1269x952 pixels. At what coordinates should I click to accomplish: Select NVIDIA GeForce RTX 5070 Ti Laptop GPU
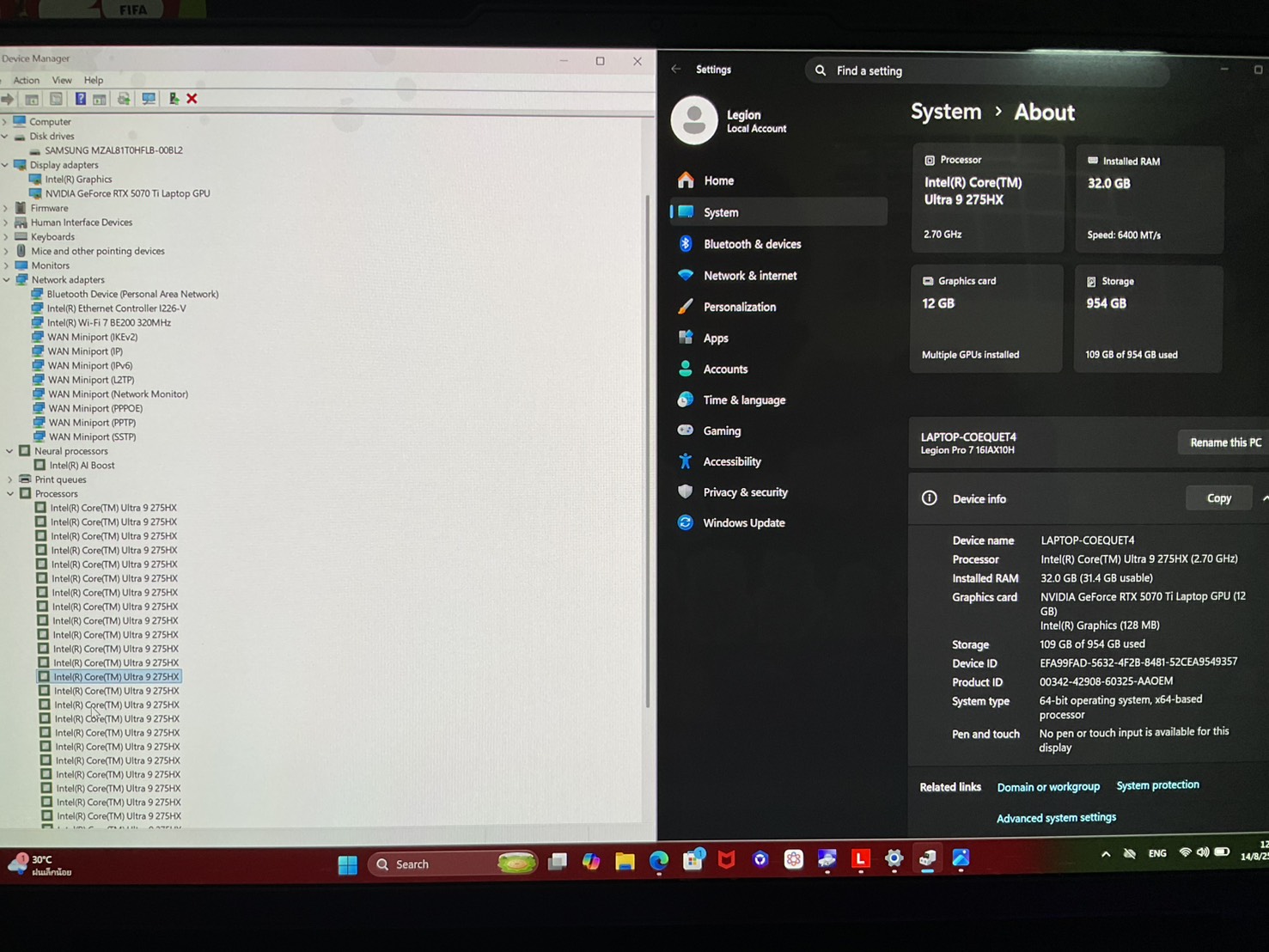coord(127,194)
